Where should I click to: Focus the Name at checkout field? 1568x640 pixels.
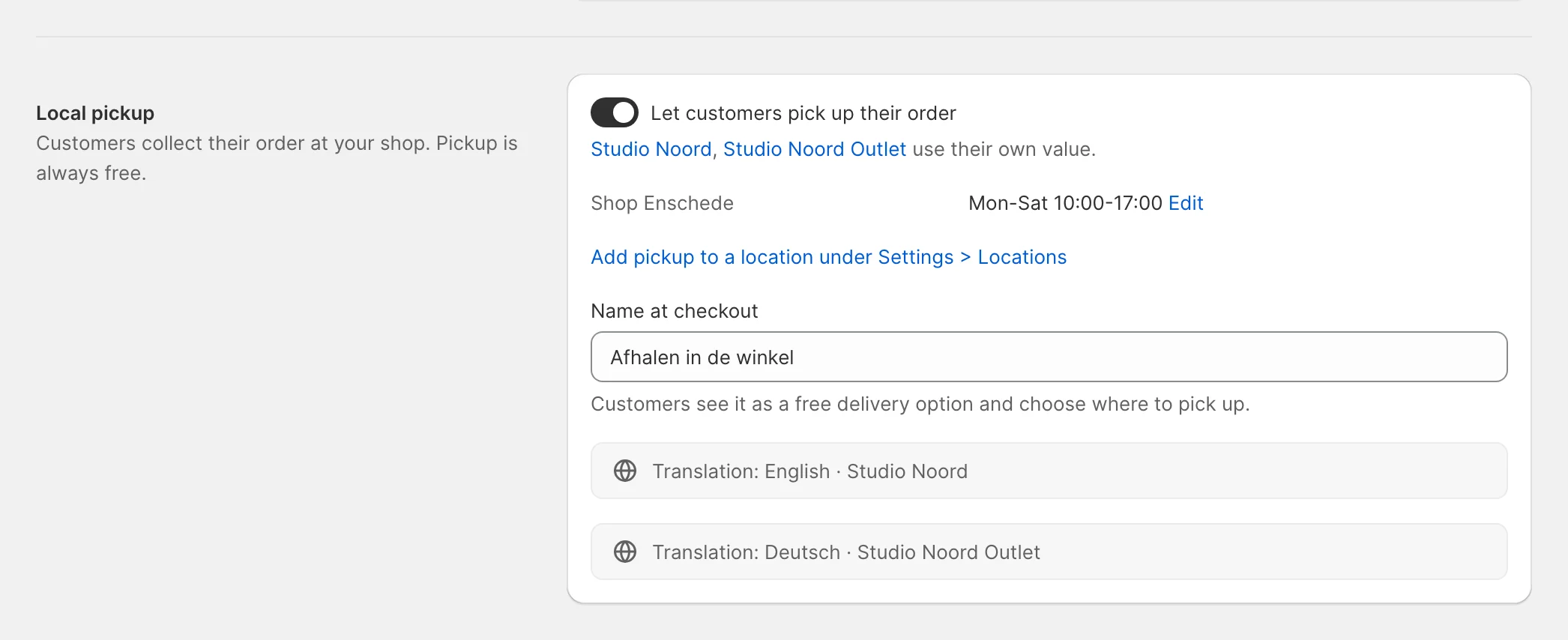1049,357
